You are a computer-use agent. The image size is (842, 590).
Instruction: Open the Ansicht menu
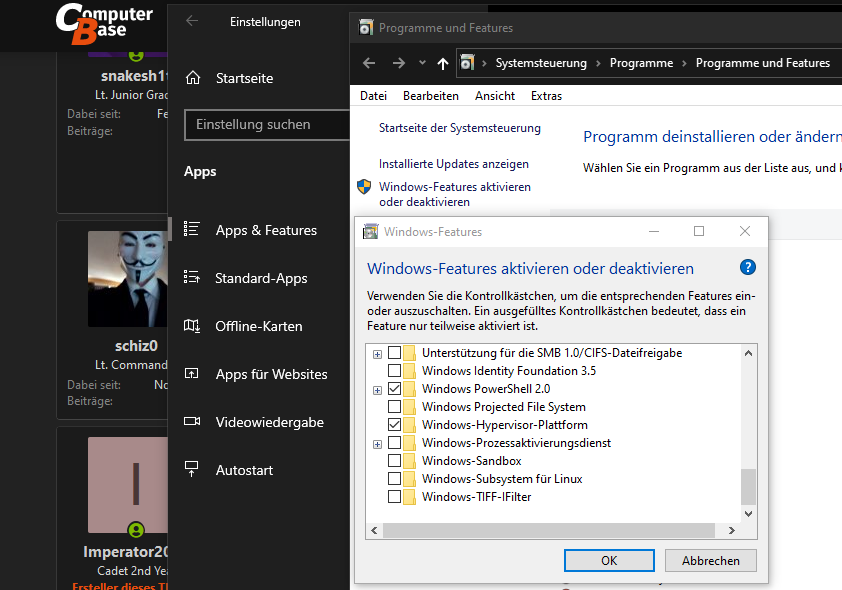coord(495,96)
